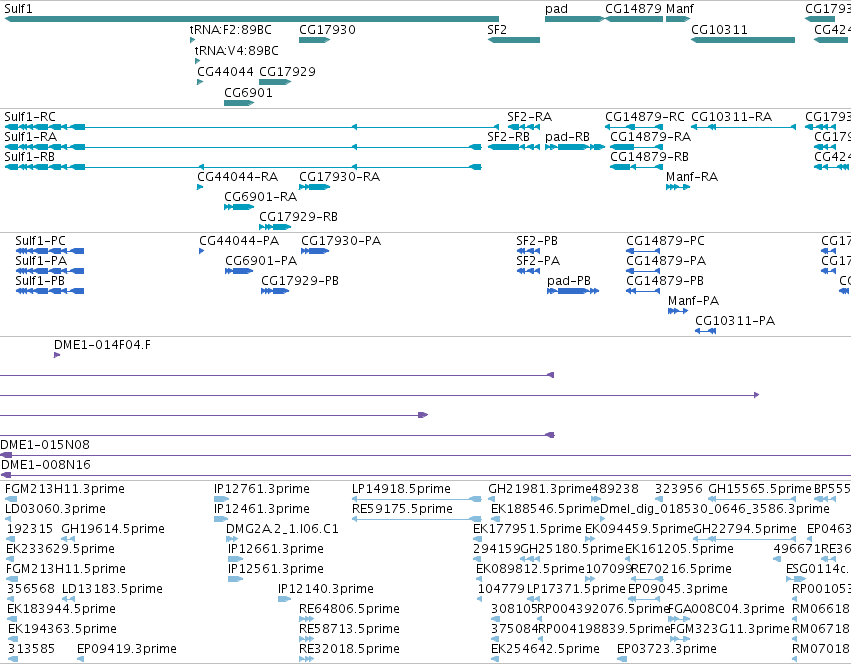
Task: Select the pad gene glyph
Action: point(575,19)
